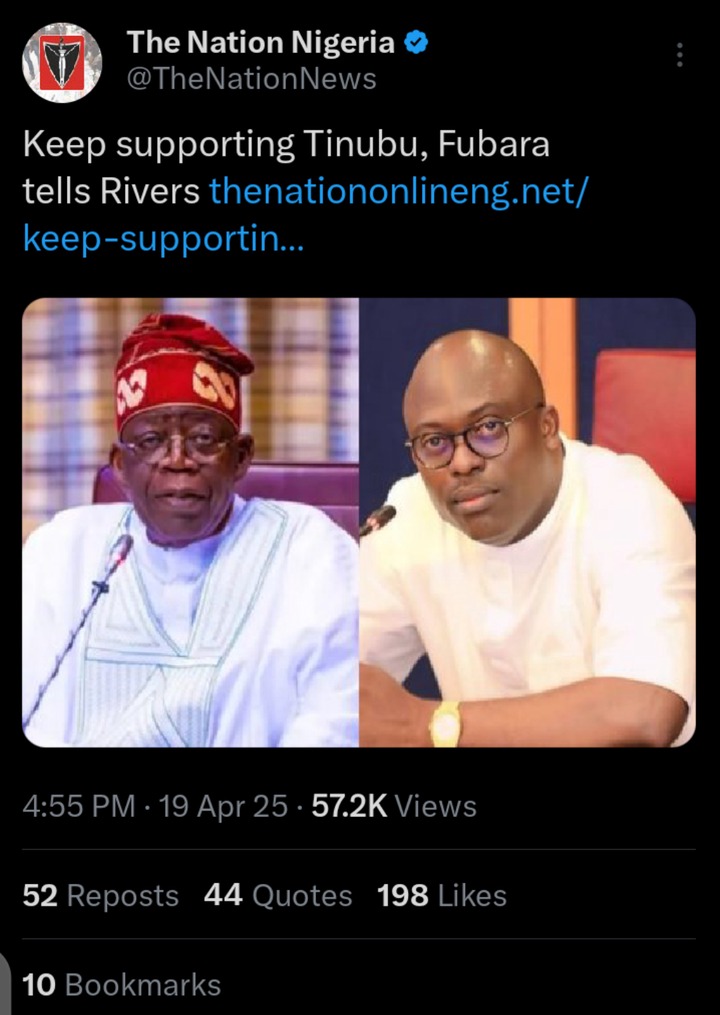Viewport: 720px width, 1015px height.
Task: View the 198 Likes list
Action: click(x=442, y=896)
